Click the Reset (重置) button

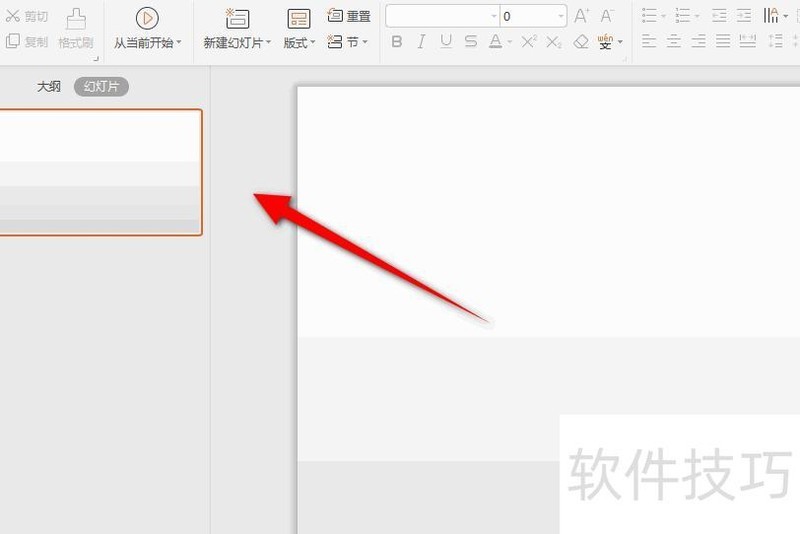(x=348, y=16)
